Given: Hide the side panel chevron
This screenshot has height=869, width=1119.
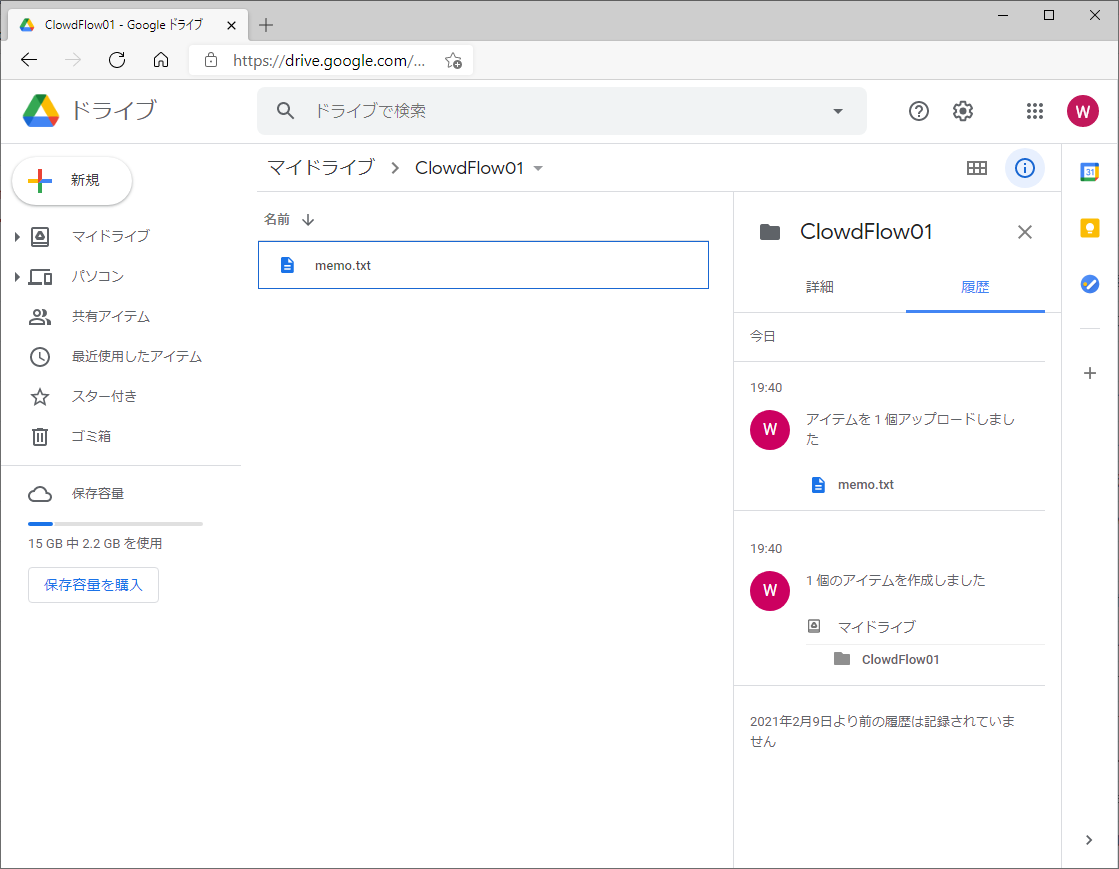Looking at the screenshot, I should tap(1089, 840).
